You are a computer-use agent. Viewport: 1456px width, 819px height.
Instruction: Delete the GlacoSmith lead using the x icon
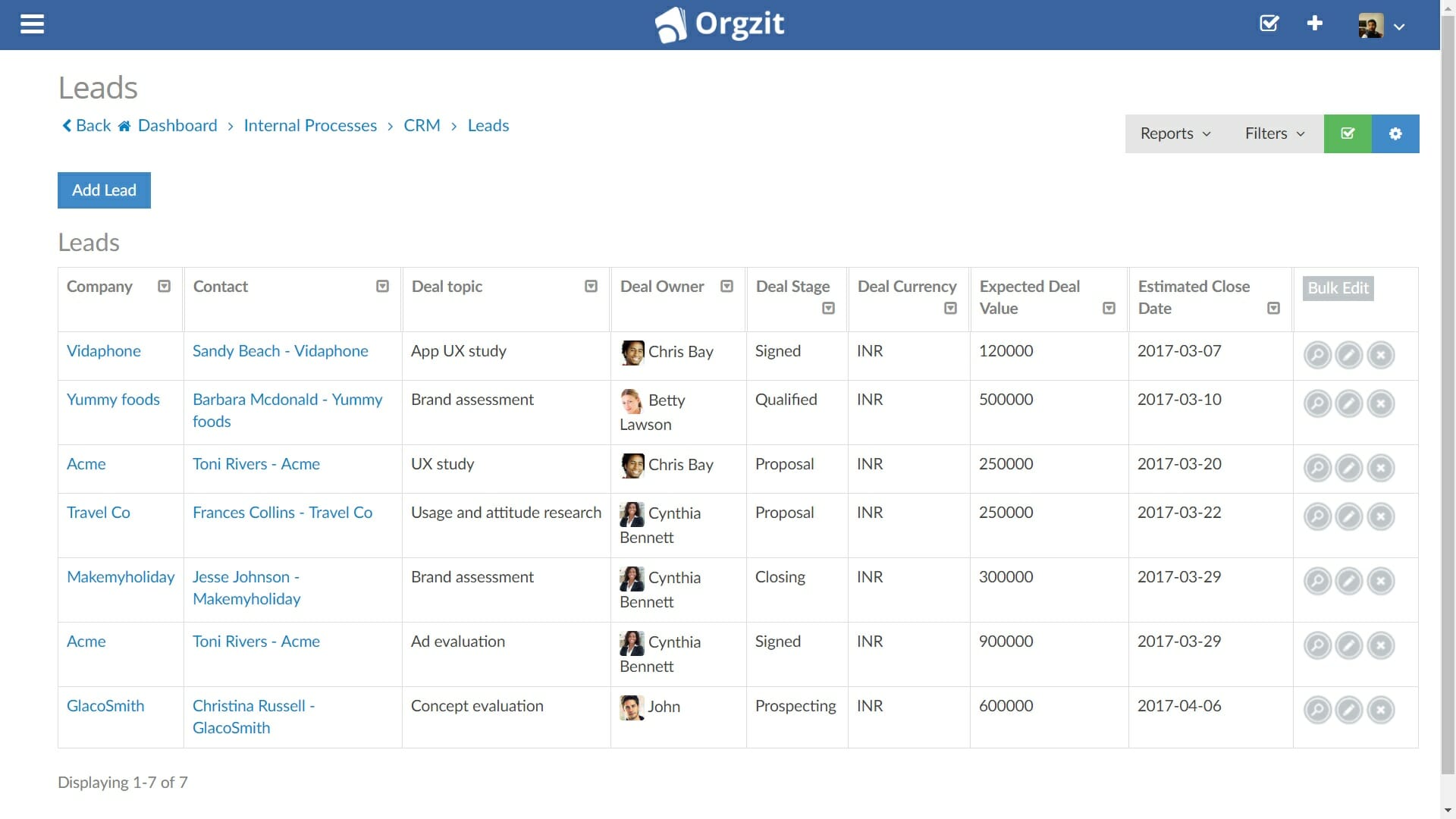tap(1381, 710)
